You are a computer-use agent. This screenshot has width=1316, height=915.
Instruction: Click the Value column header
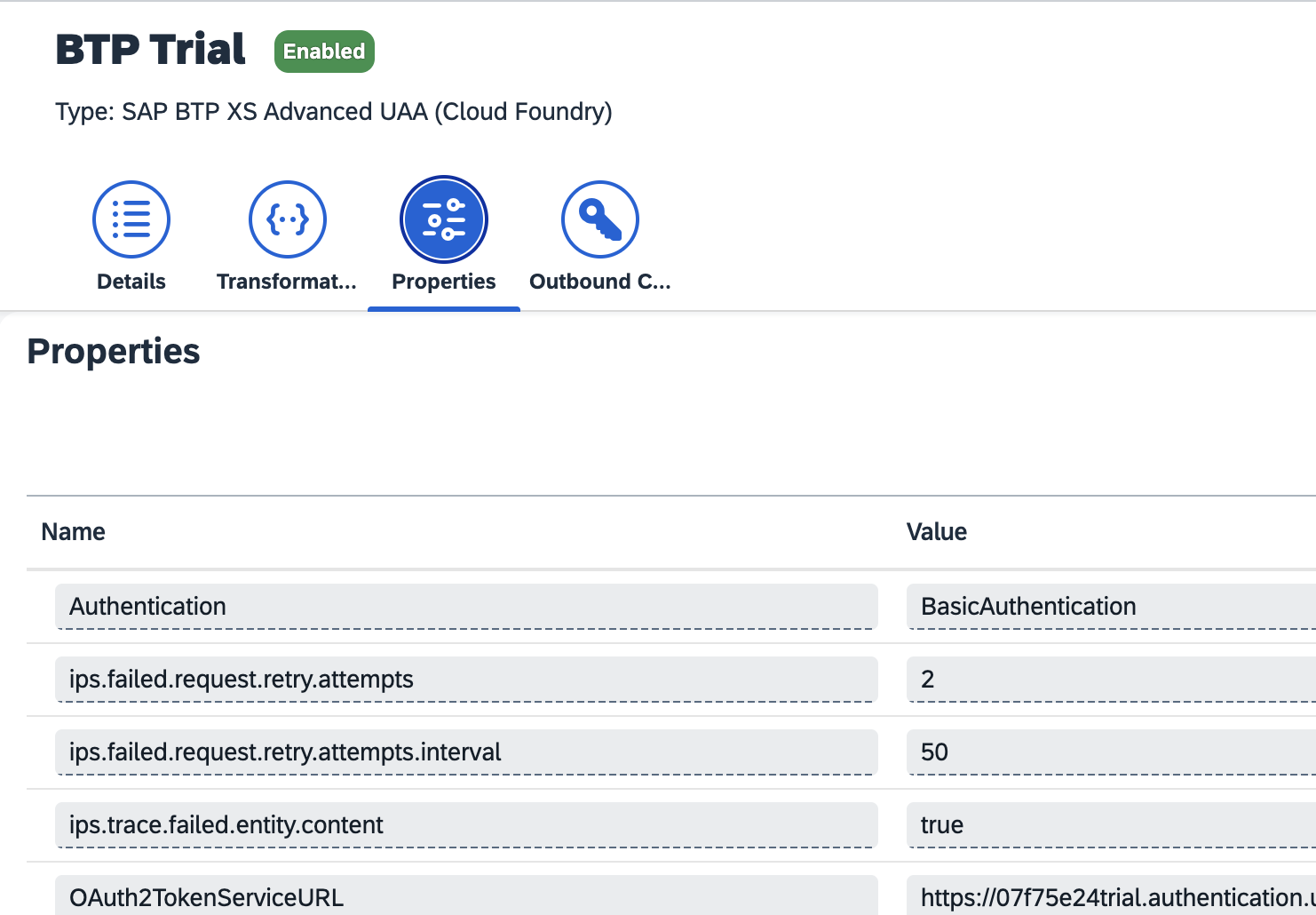[x=937, y=532]
